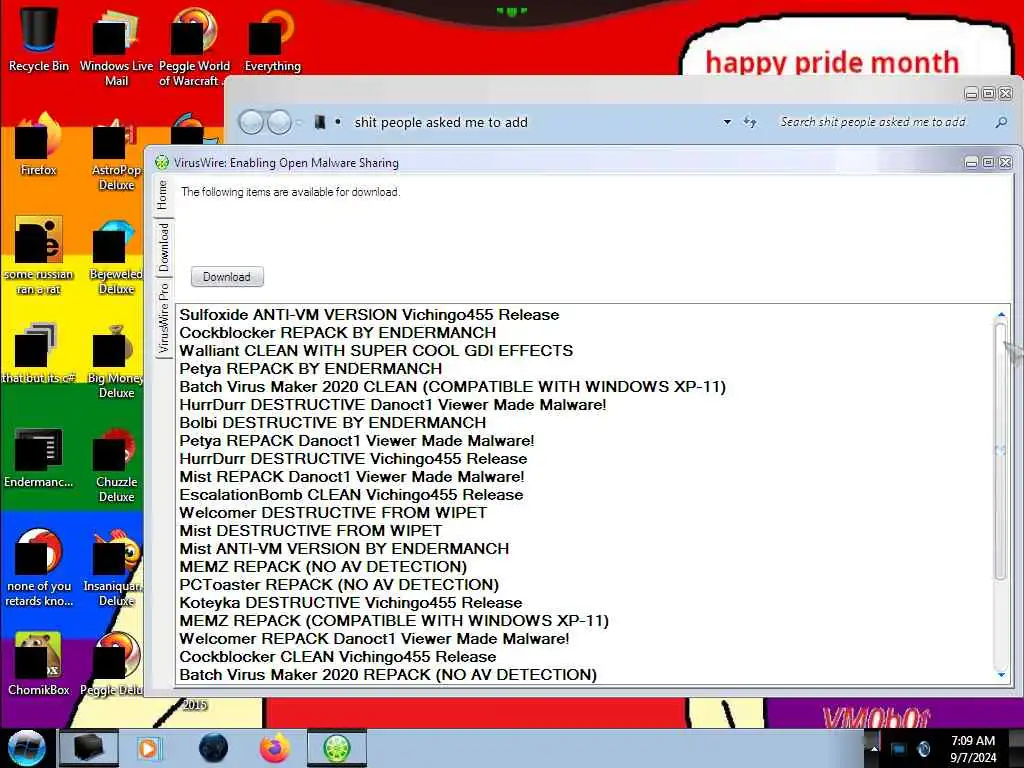This screenshot has width=1024, height=768.
Task: Select 'Petya REPACK Danoct1 Viewer Made Malware!'
Action: (x=357, y=441)
